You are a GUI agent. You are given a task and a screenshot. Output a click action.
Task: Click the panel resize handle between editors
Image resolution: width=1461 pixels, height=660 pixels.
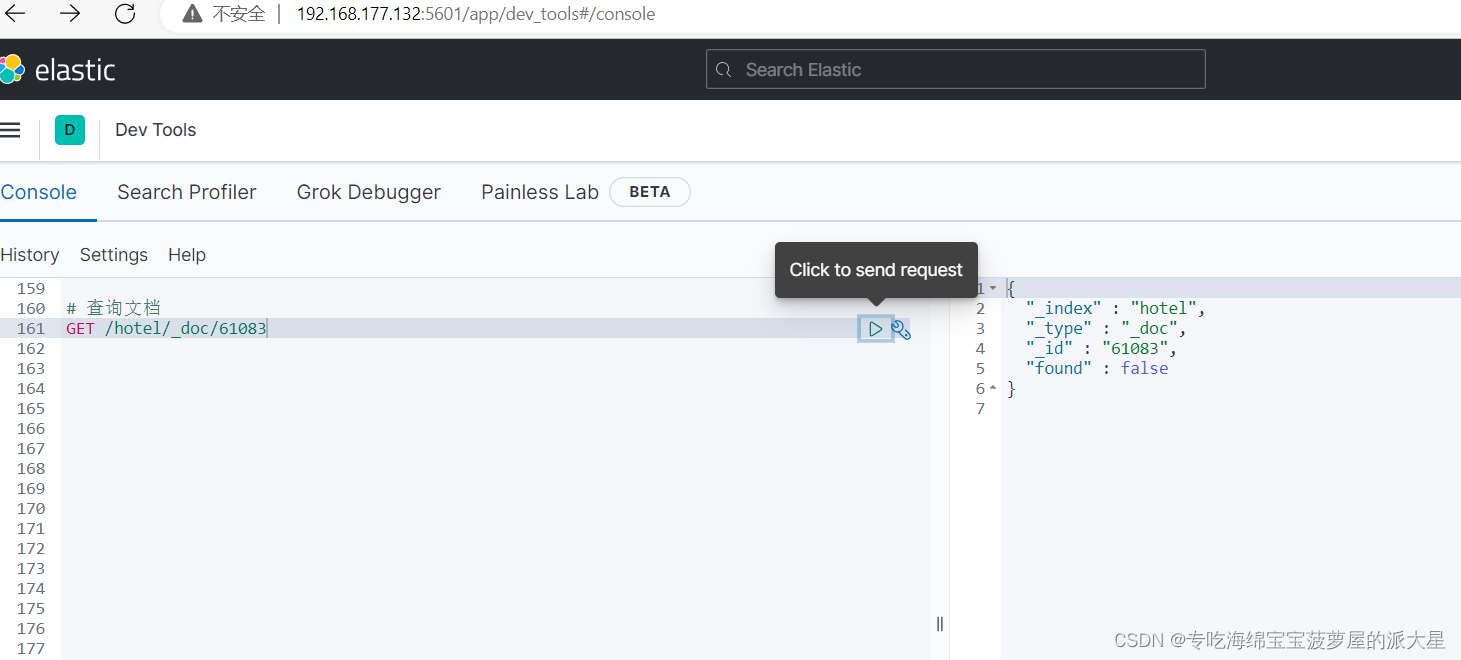pos(939,623)
